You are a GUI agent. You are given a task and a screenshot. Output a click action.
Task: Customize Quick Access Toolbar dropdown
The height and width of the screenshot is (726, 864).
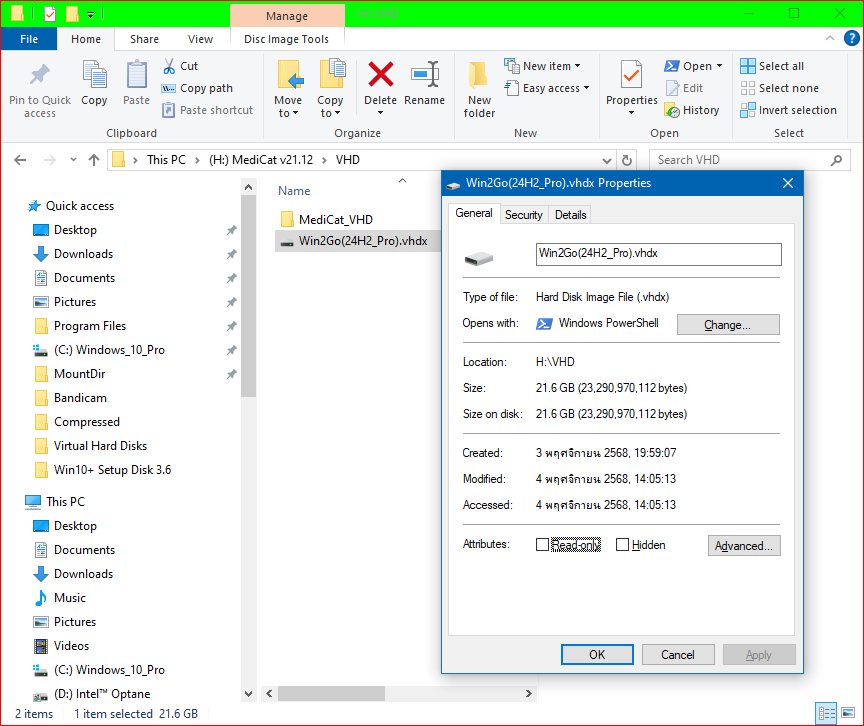90,14
